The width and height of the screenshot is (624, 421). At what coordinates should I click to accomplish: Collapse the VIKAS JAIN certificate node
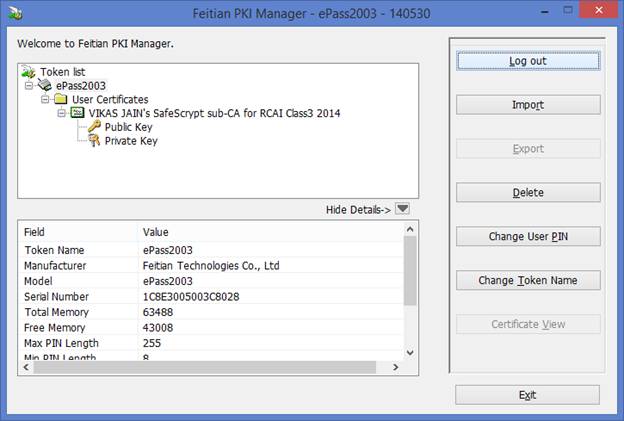tap(61, 113)
